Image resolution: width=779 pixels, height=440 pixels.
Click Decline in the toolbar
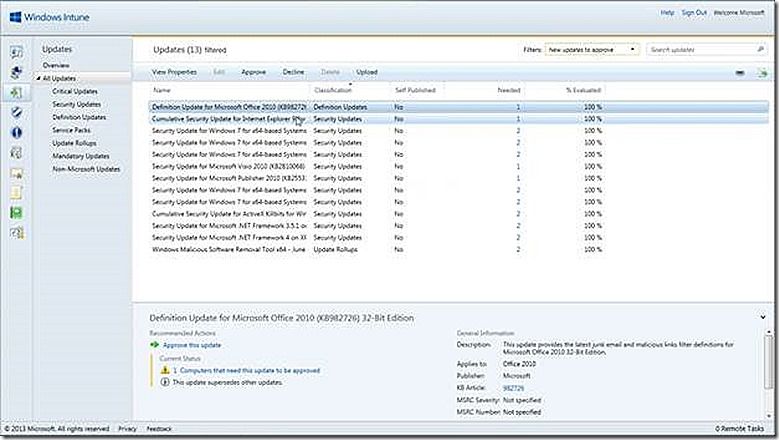293,72
